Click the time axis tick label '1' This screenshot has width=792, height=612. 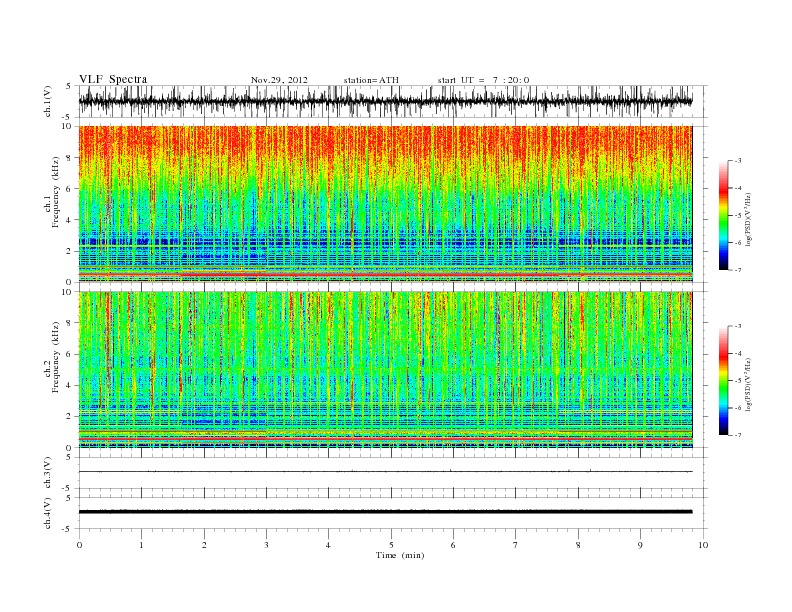(141, 545)
